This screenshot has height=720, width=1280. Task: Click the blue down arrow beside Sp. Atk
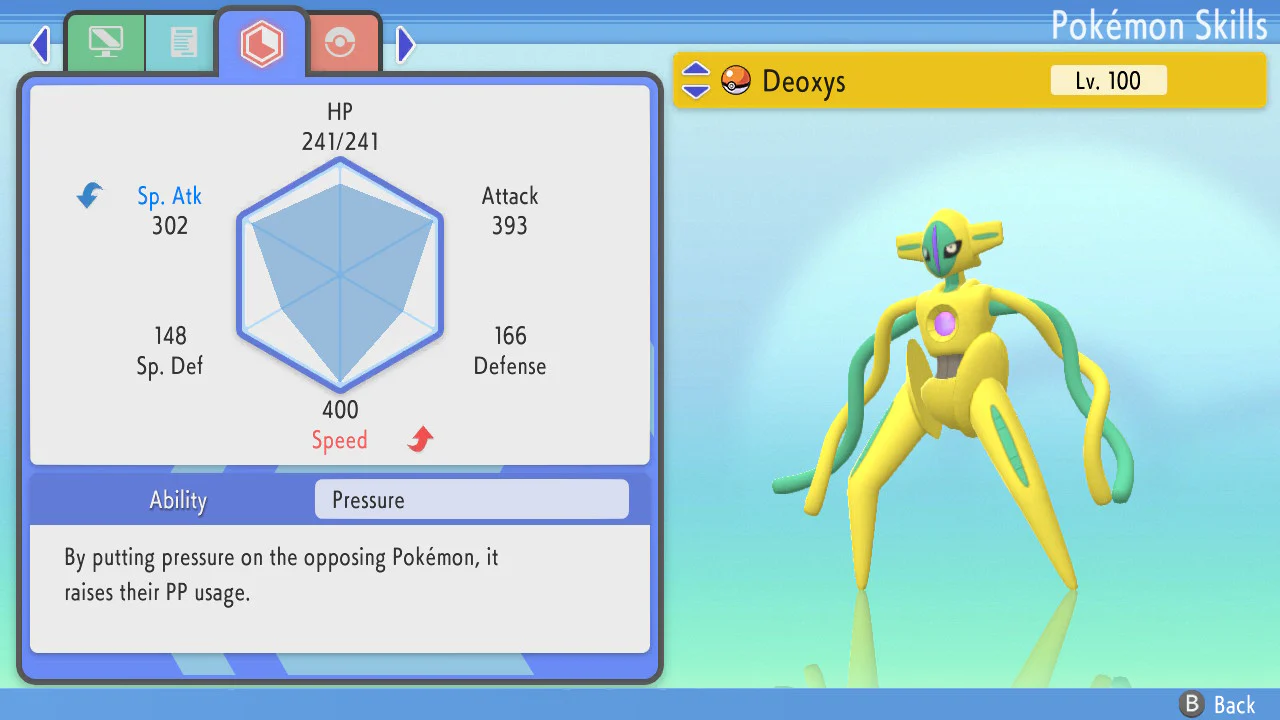click(90, 195)
